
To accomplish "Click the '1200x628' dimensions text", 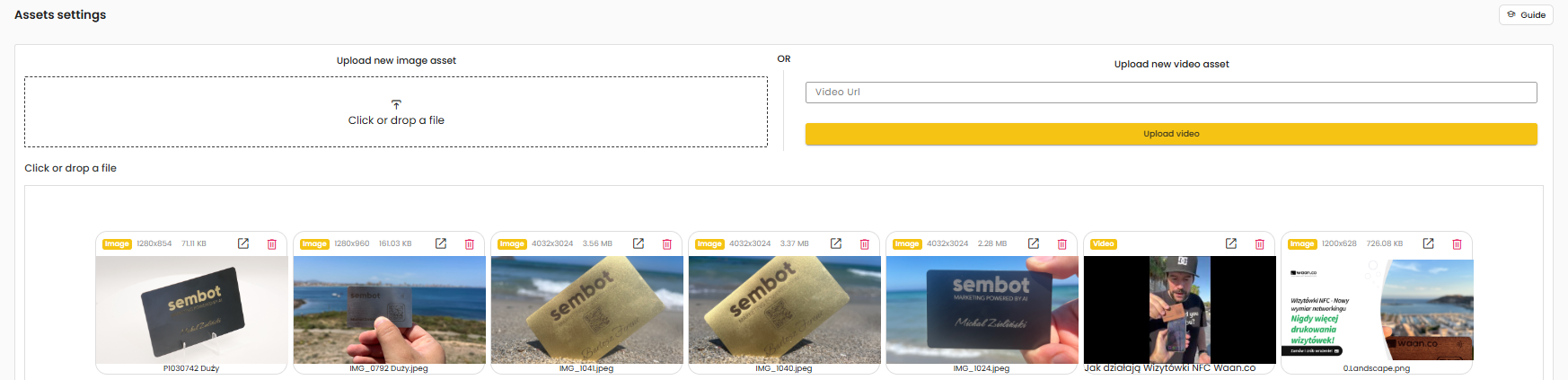I will coord(1339,243).
